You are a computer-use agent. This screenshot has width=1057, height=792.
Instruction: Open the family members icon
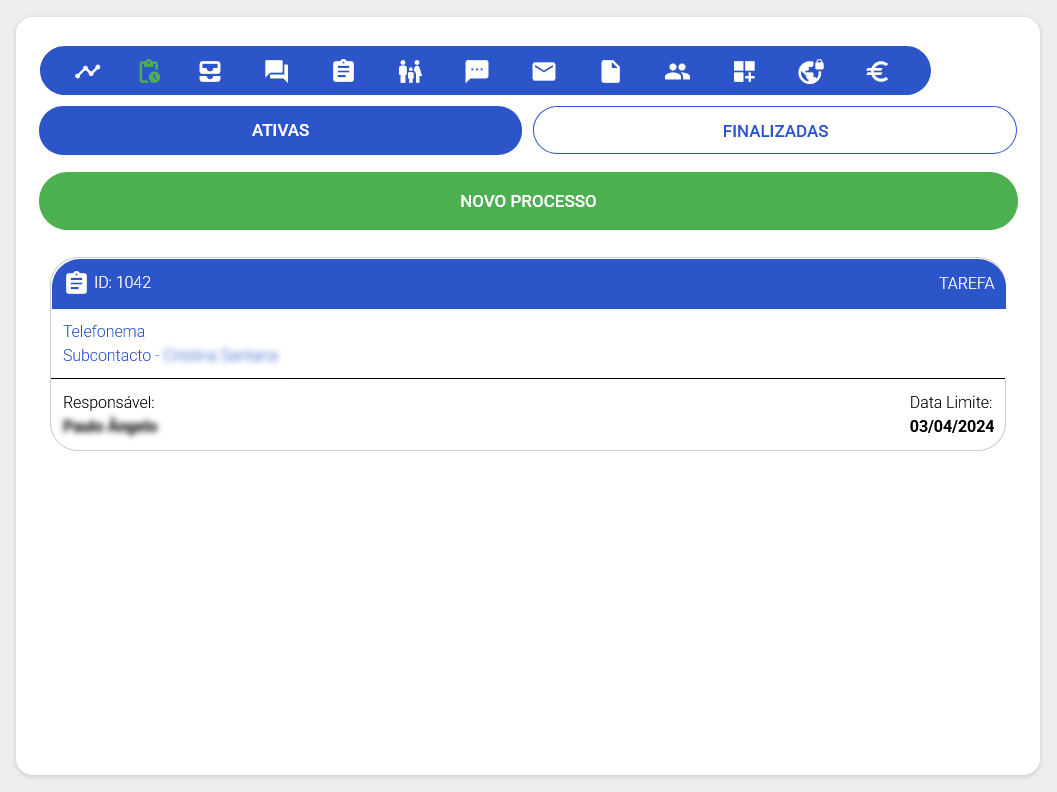[x=410, y=71]
